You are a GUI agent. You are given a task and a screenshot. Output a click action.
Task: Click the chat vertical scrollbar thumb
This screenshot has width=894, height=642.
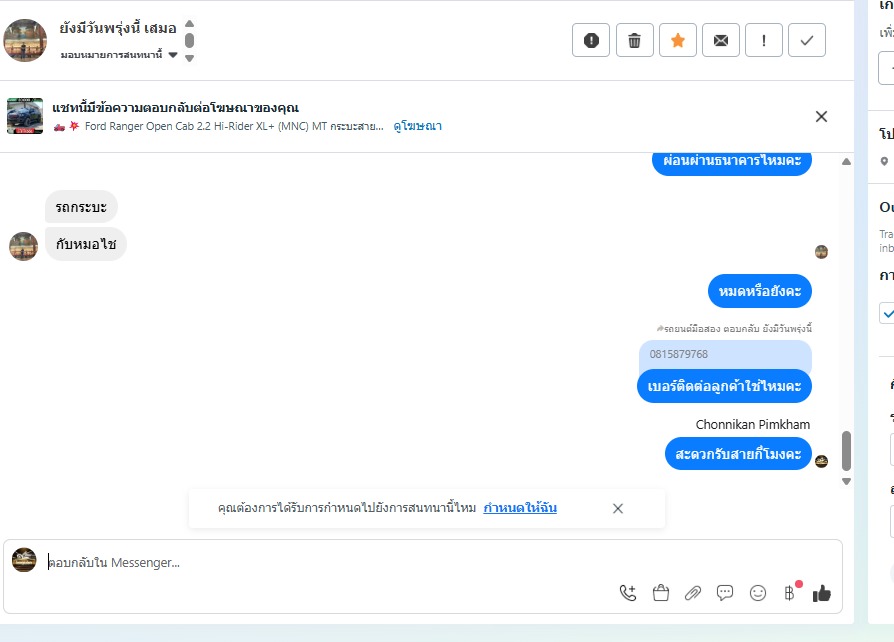coord(846,450)
